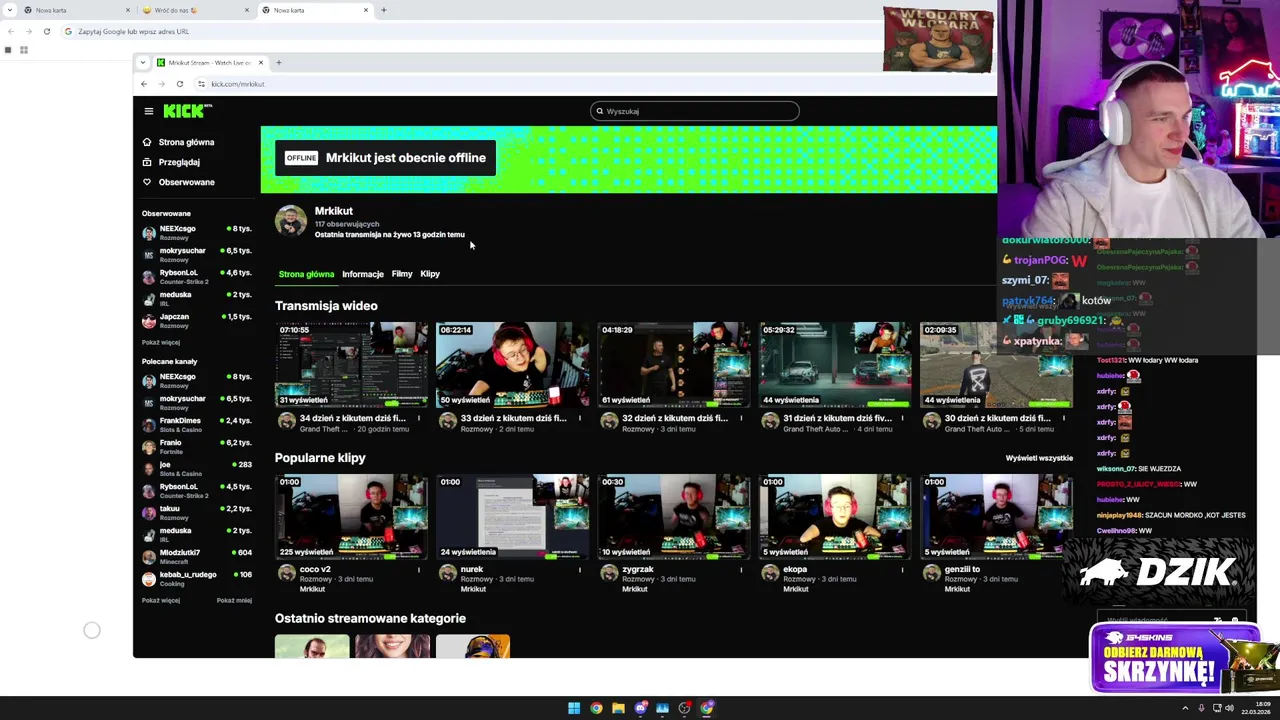Reload the kick.com/mrkikut page

pyautogui.click(x=180, y=84)
